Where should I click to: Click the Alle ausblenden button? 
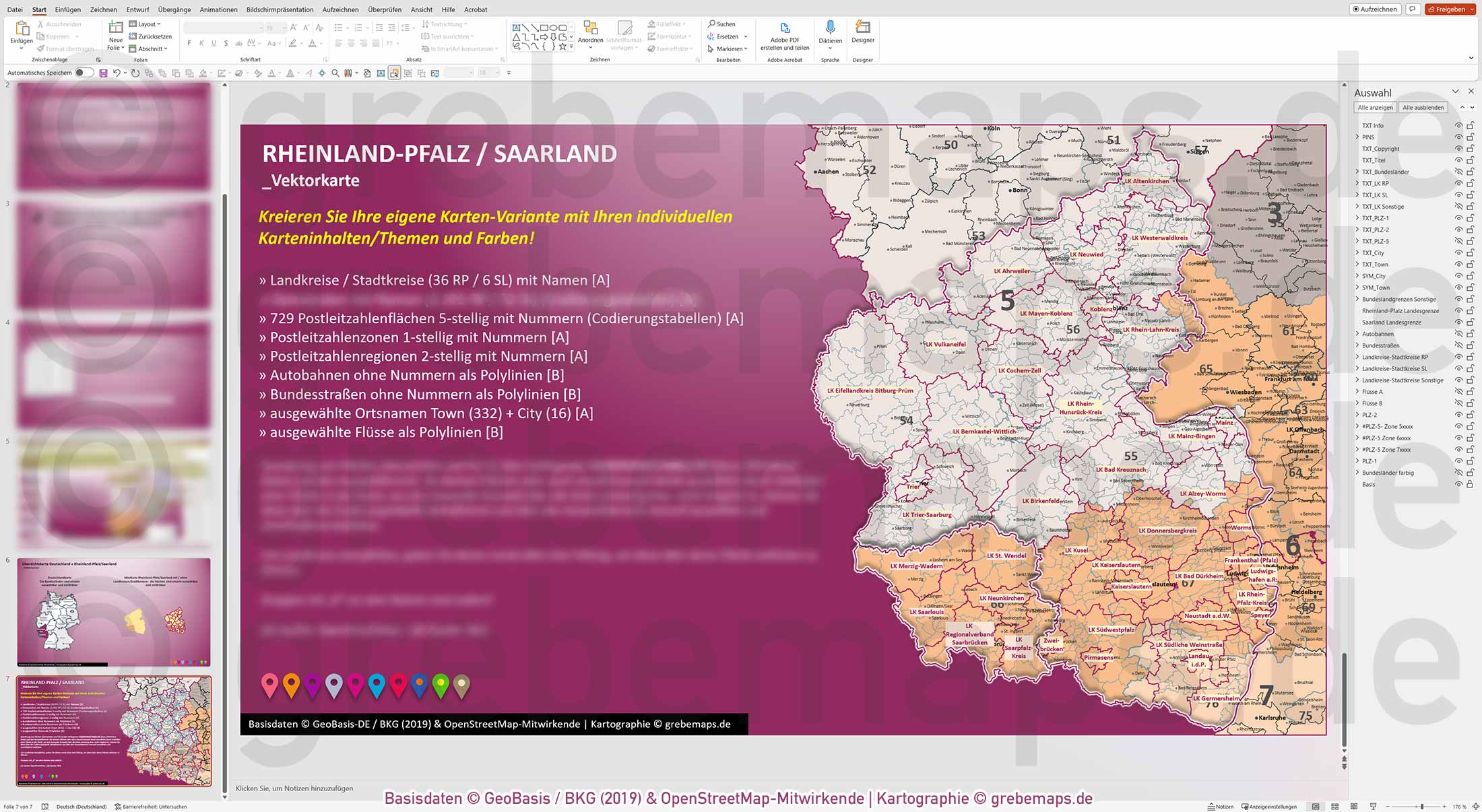click(1423, 106)
